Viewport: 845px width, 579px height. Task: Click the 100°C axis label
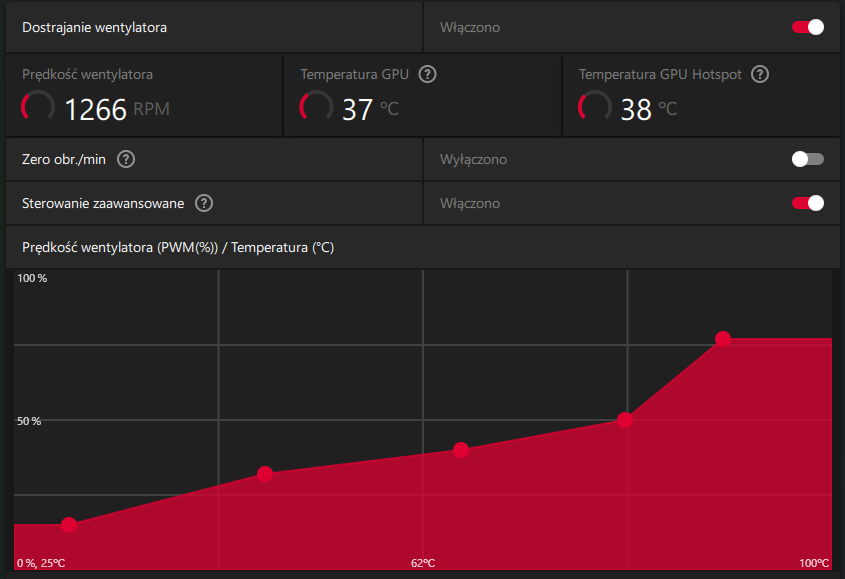point(814,563)
